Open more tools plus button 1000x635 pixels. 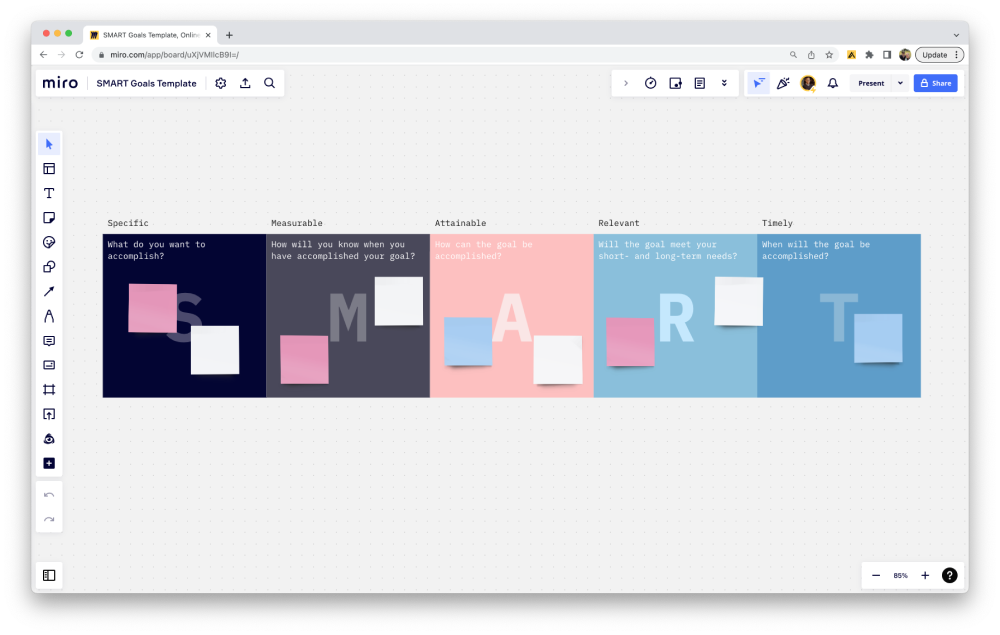click(49, 463)
